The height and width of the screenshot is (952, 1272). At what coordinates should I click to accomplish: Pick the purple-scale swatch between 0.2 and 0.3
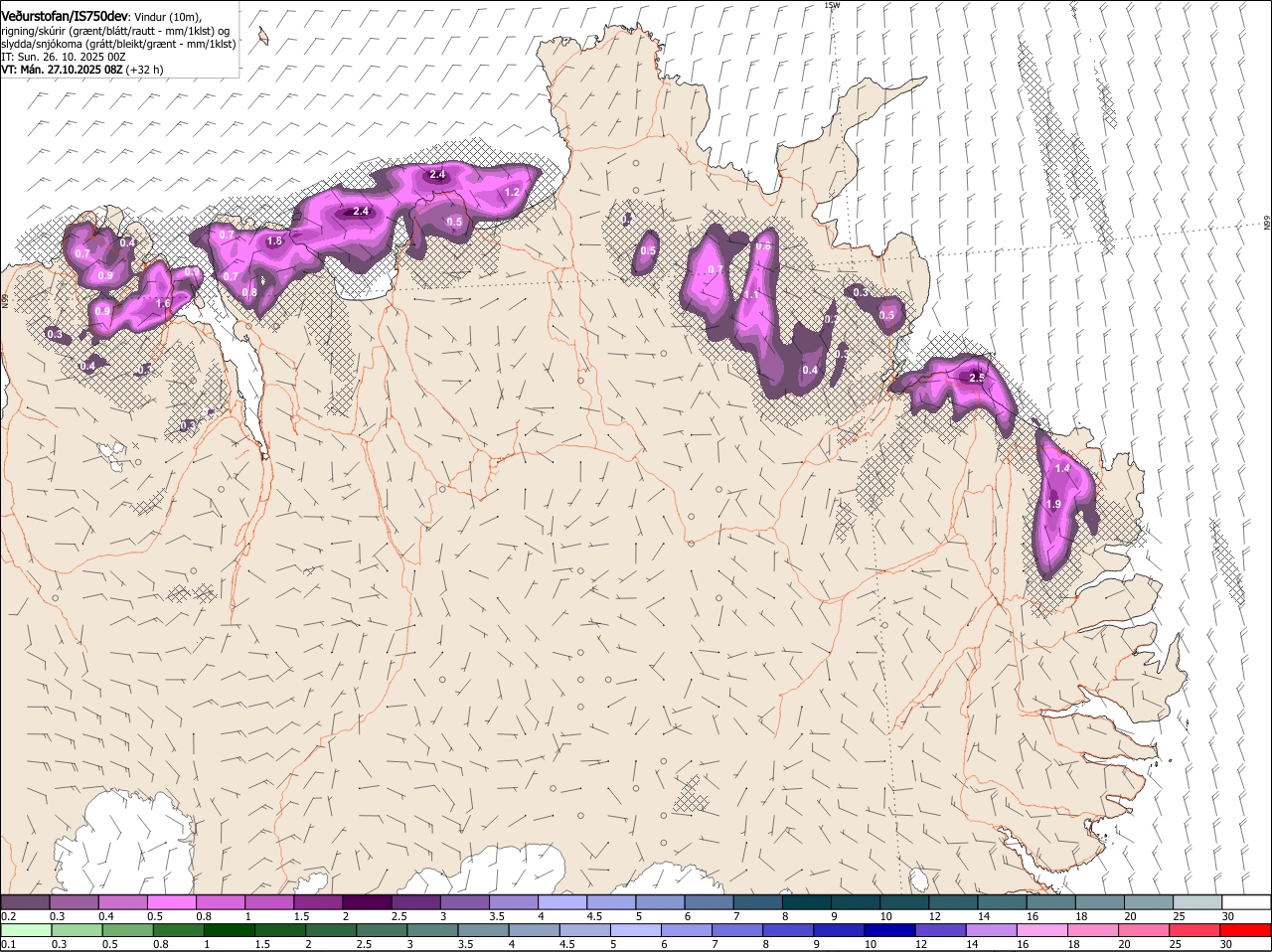click(25, 901)
